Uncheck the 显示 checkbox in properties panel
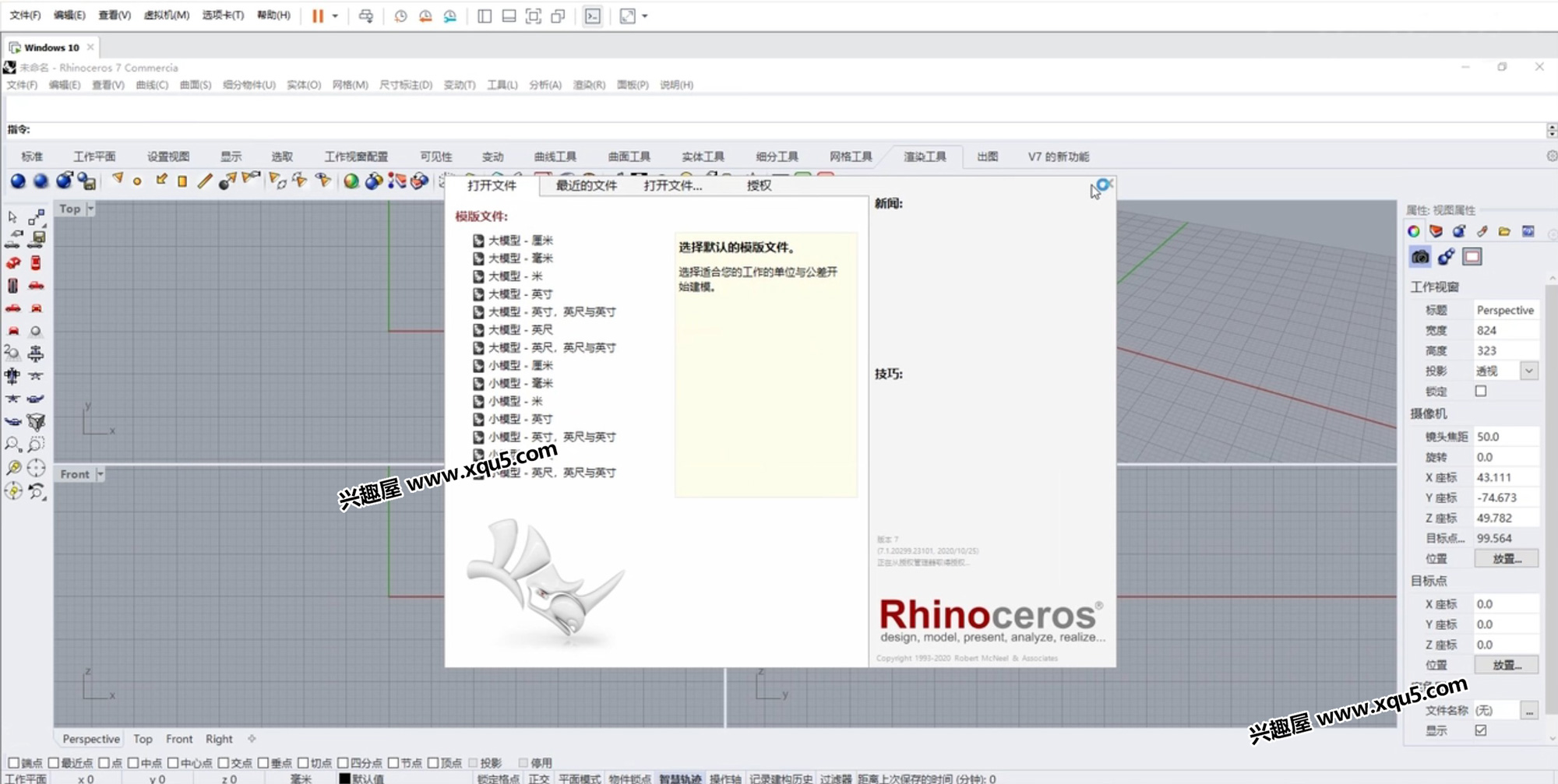 1481,730
